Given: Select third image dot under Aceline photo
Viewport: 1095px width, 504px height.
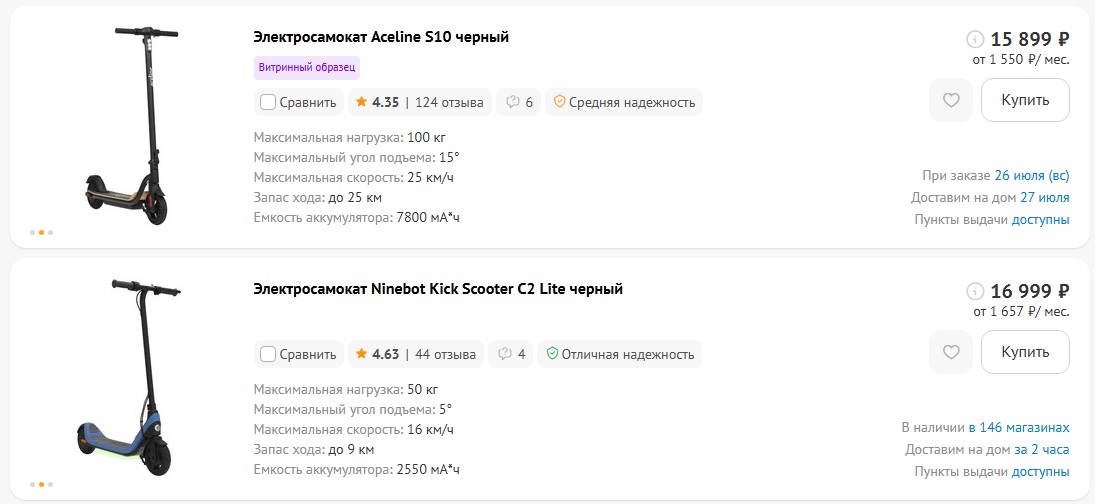Looking at the screenshot, I should point(50,232).
